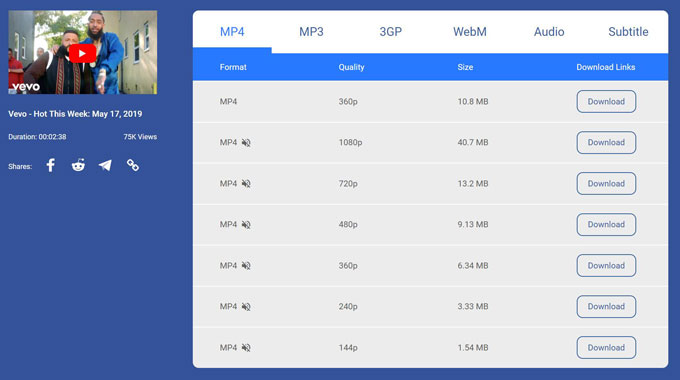Image resolution: width=680 pixels, height=380 pixels.
Task: Switch to the MP4 tab
Action: click(x=232, y=32)
